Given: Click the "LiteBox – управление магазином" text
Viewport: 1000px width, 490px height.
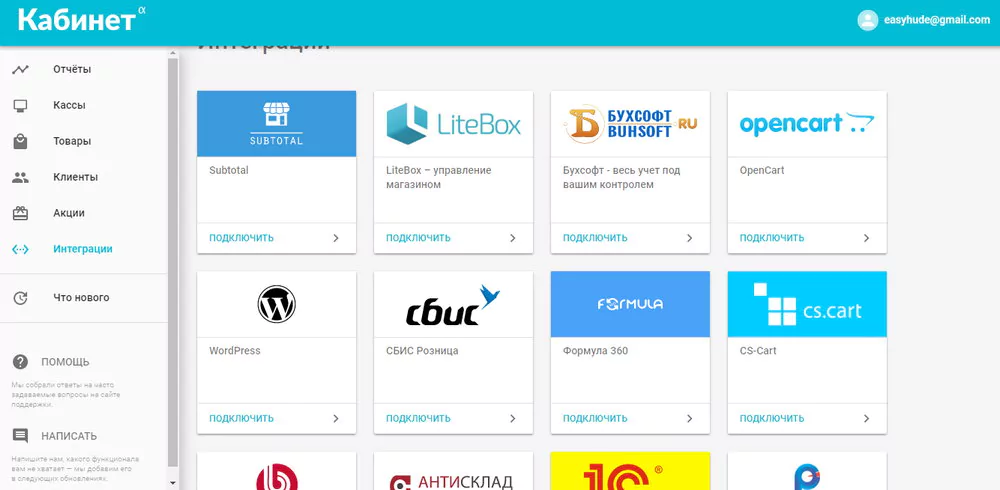Looking at the screenshot, I should pyautogui.click(x=438, y=178).
